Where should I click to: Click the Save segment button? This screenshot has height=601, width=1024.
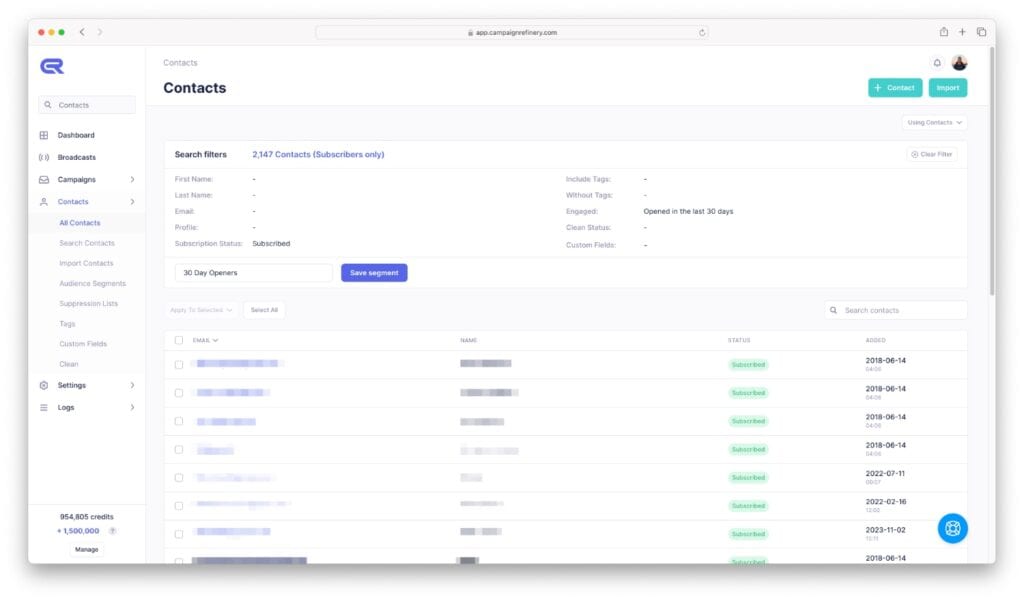(x=374, y=273)
